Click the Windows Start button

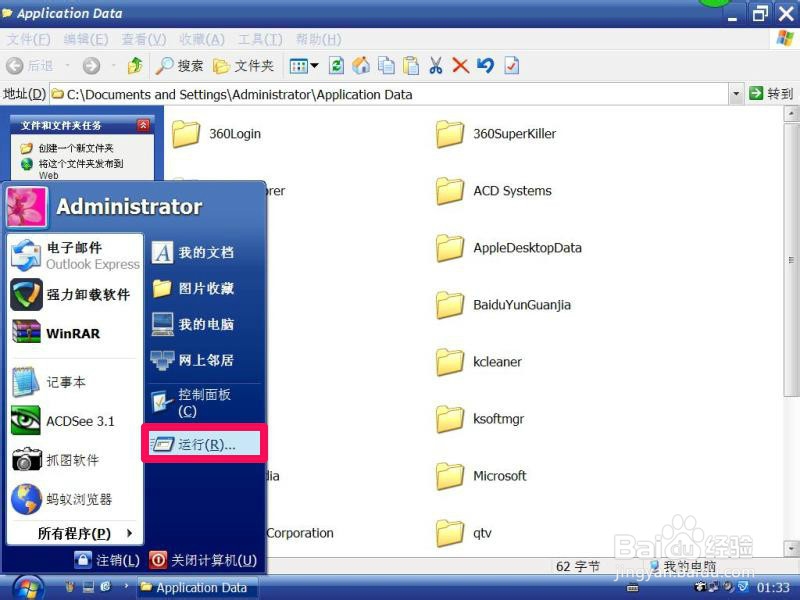pyautogui.click(x=28, y=587)
